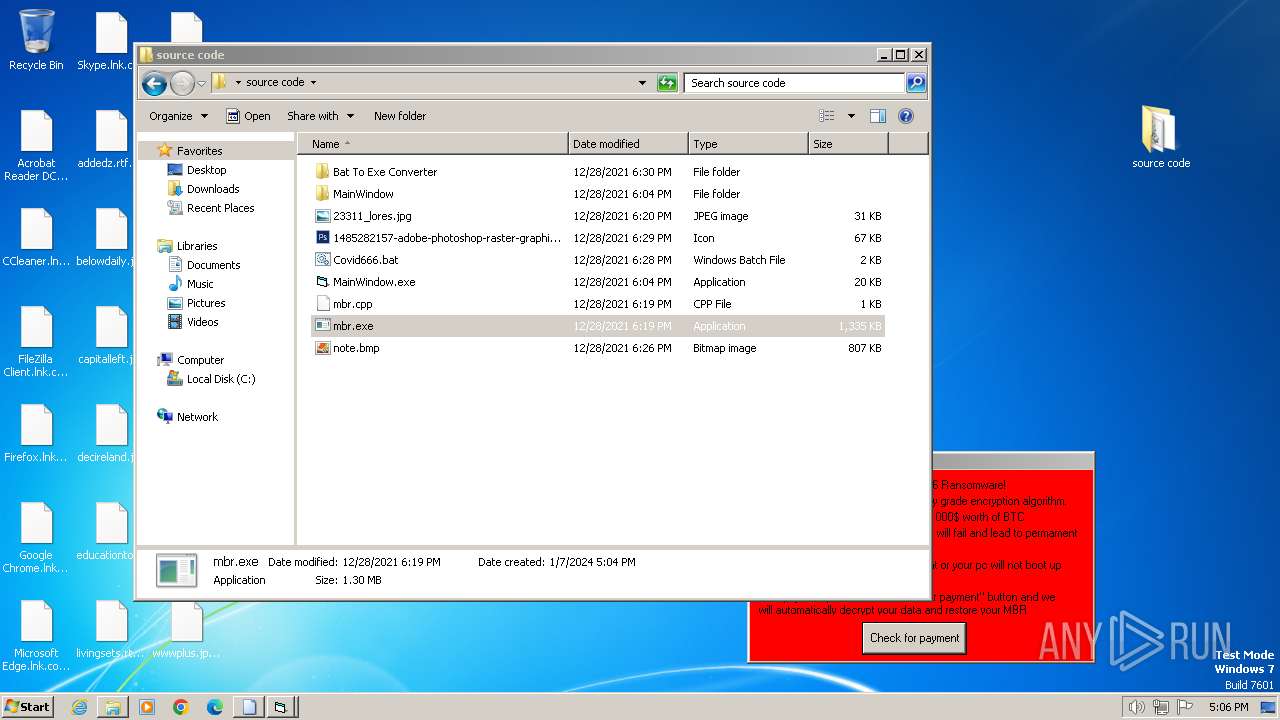Select Network in navigation pane

click(x=197, y=417)
